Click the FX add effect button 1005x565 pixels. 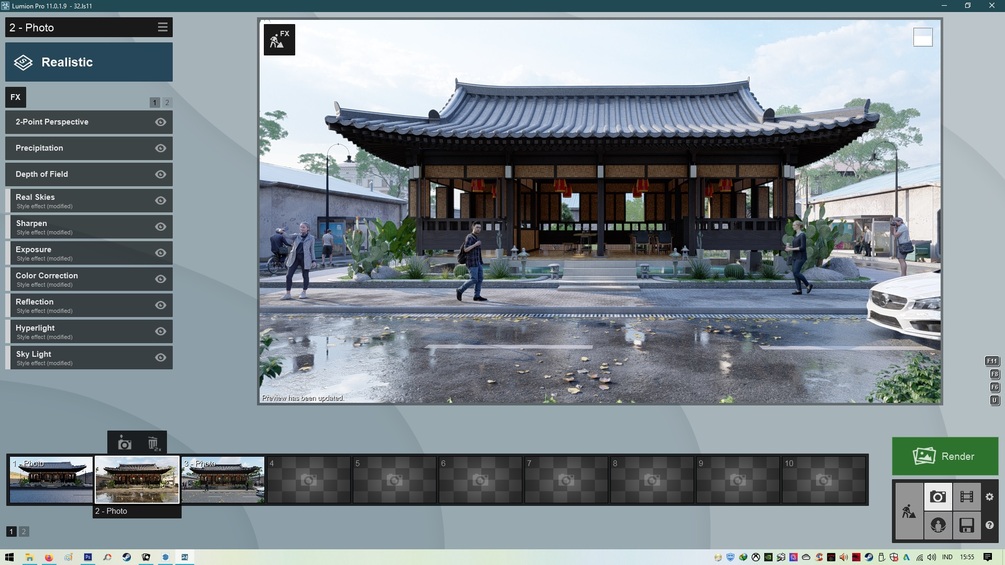15,97
